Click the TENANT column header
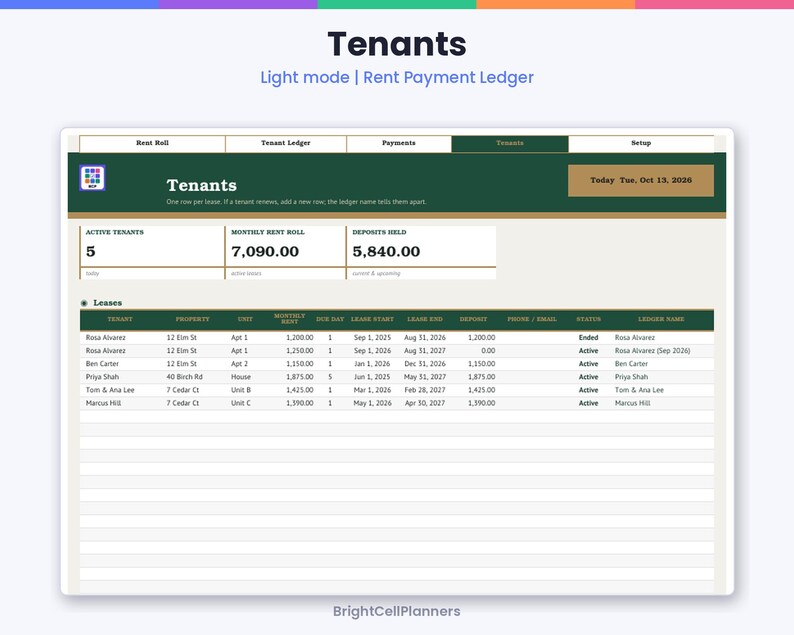794x635 pixels. pos(120,319)
